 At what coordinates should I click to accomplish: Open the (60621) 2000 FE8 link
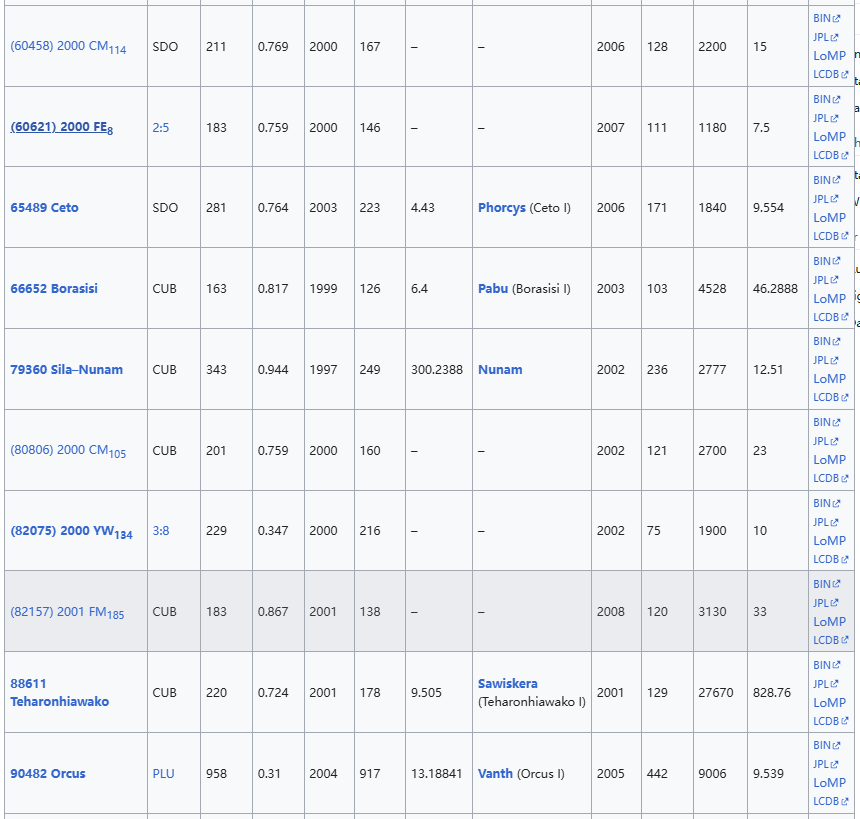61,128
